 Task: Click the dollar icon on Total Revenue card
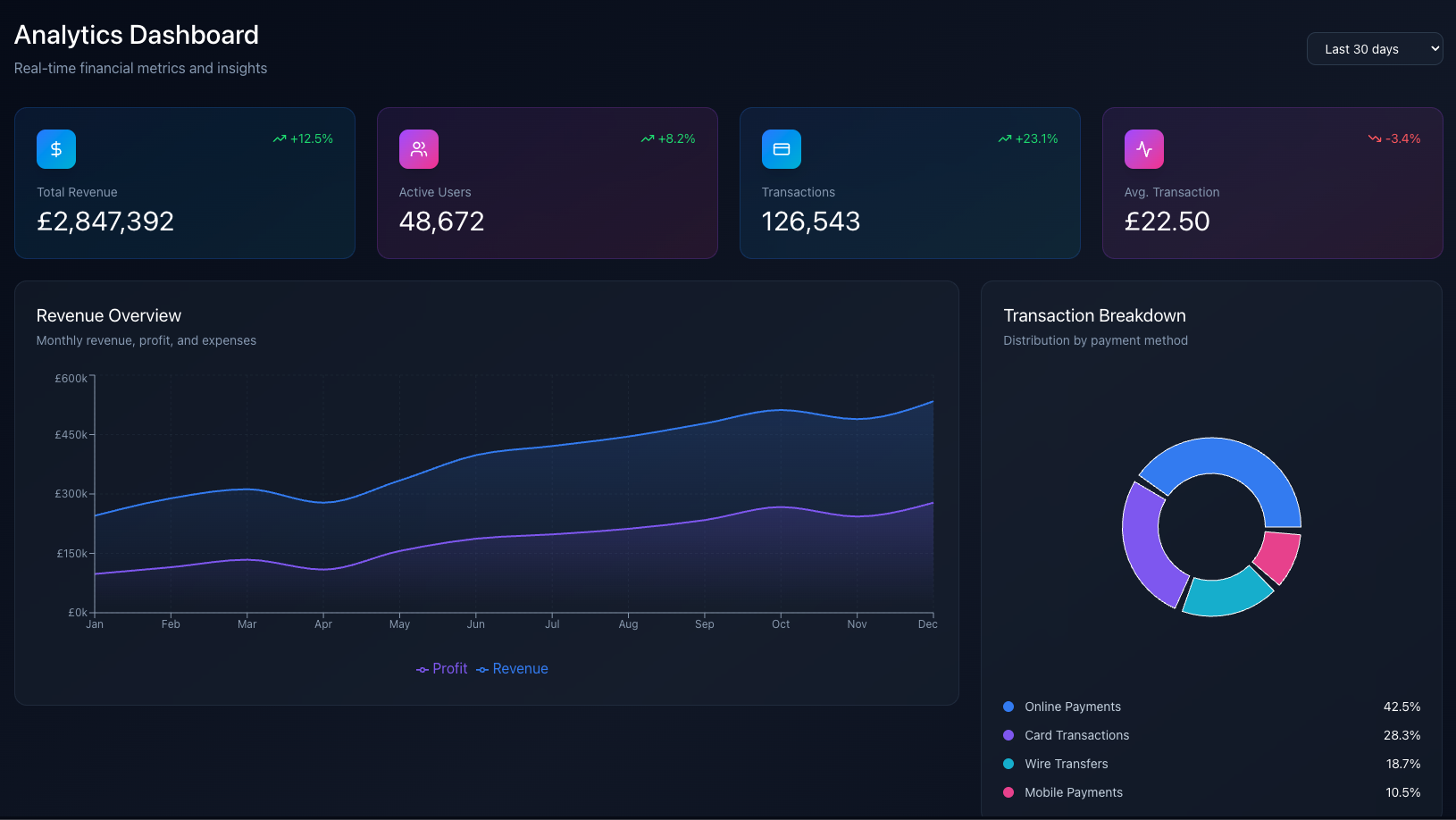coord(55,149)
